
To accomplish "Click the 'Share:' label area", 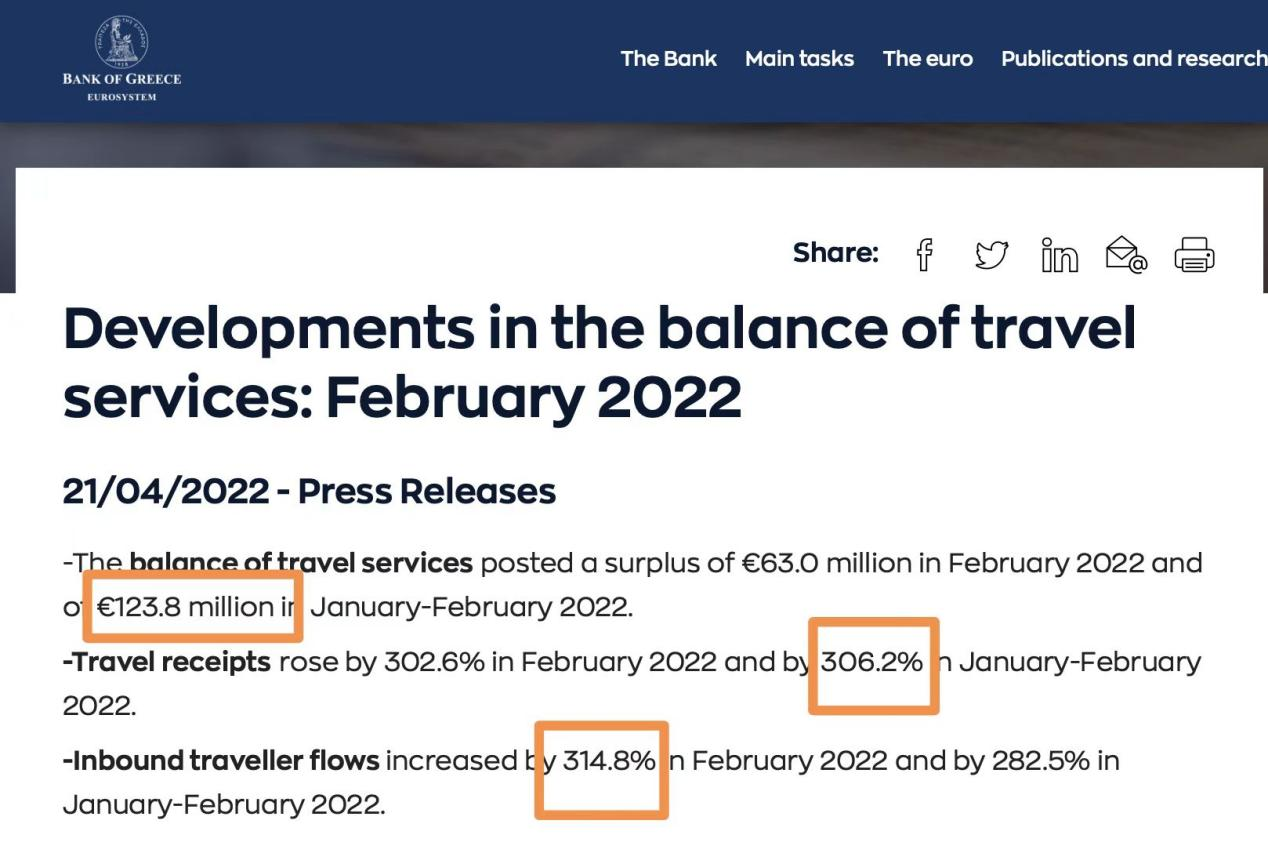I will (835, 254).
